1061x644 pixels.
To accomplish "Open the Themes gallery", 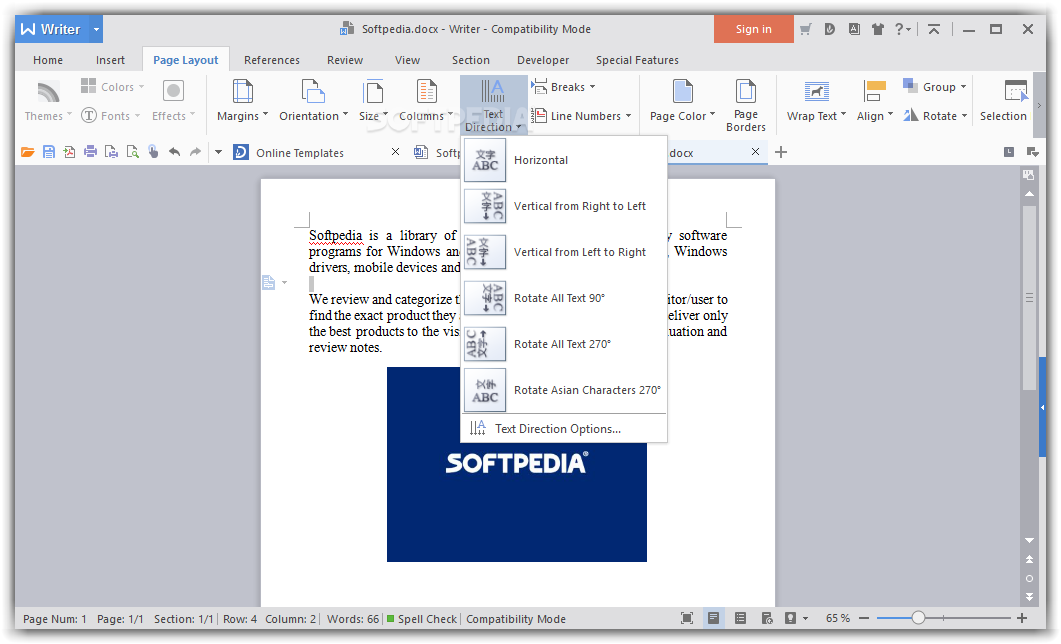I will 48,100.
